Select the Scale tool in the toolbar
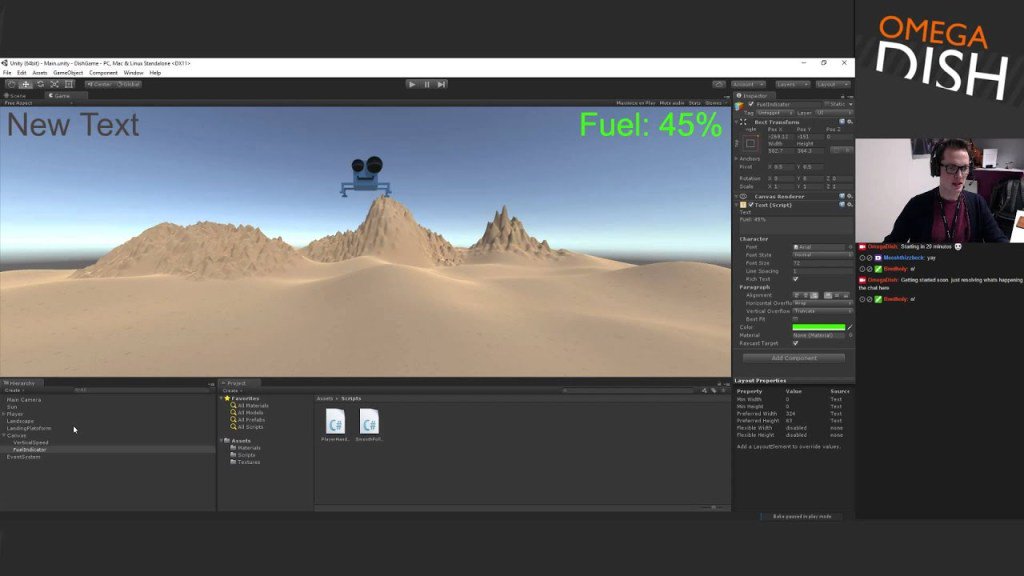This screenshot has width=1024, height=576. pyautogui.click(x=55, y=84)
